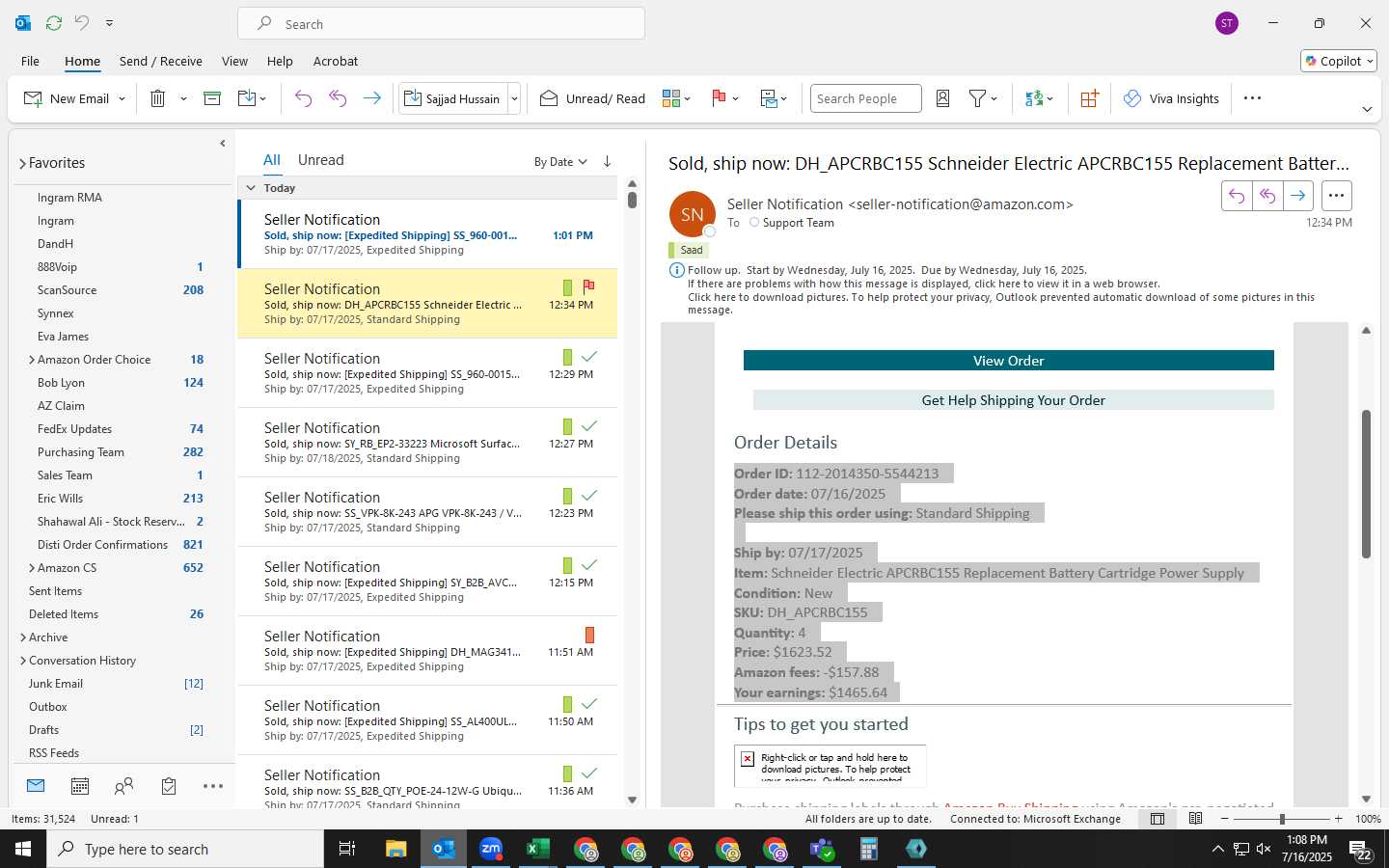Click Reply All arrow in reading pane
Screen dimensions: 1389x868
click(x=1267, y=196)
